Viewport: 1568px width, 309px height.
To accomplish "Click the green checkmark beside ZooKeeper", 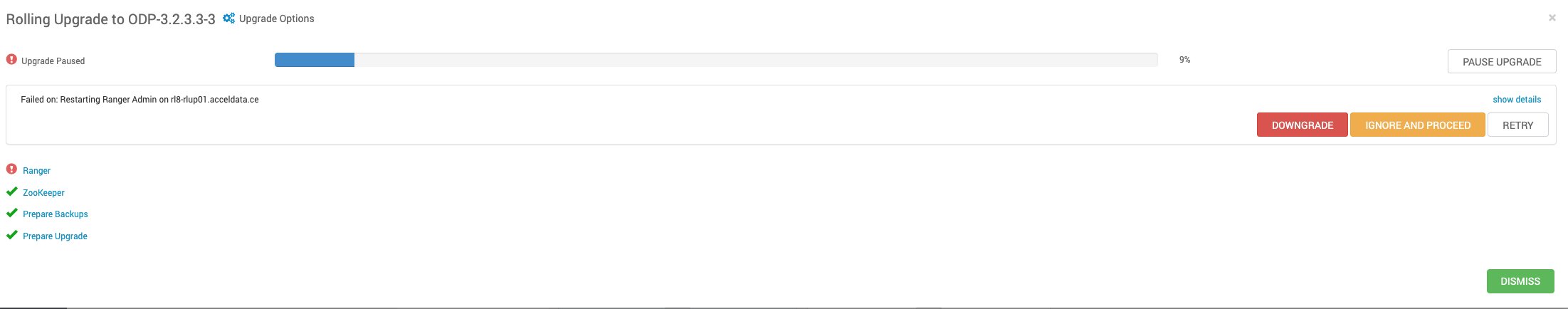I will [11, 192].
